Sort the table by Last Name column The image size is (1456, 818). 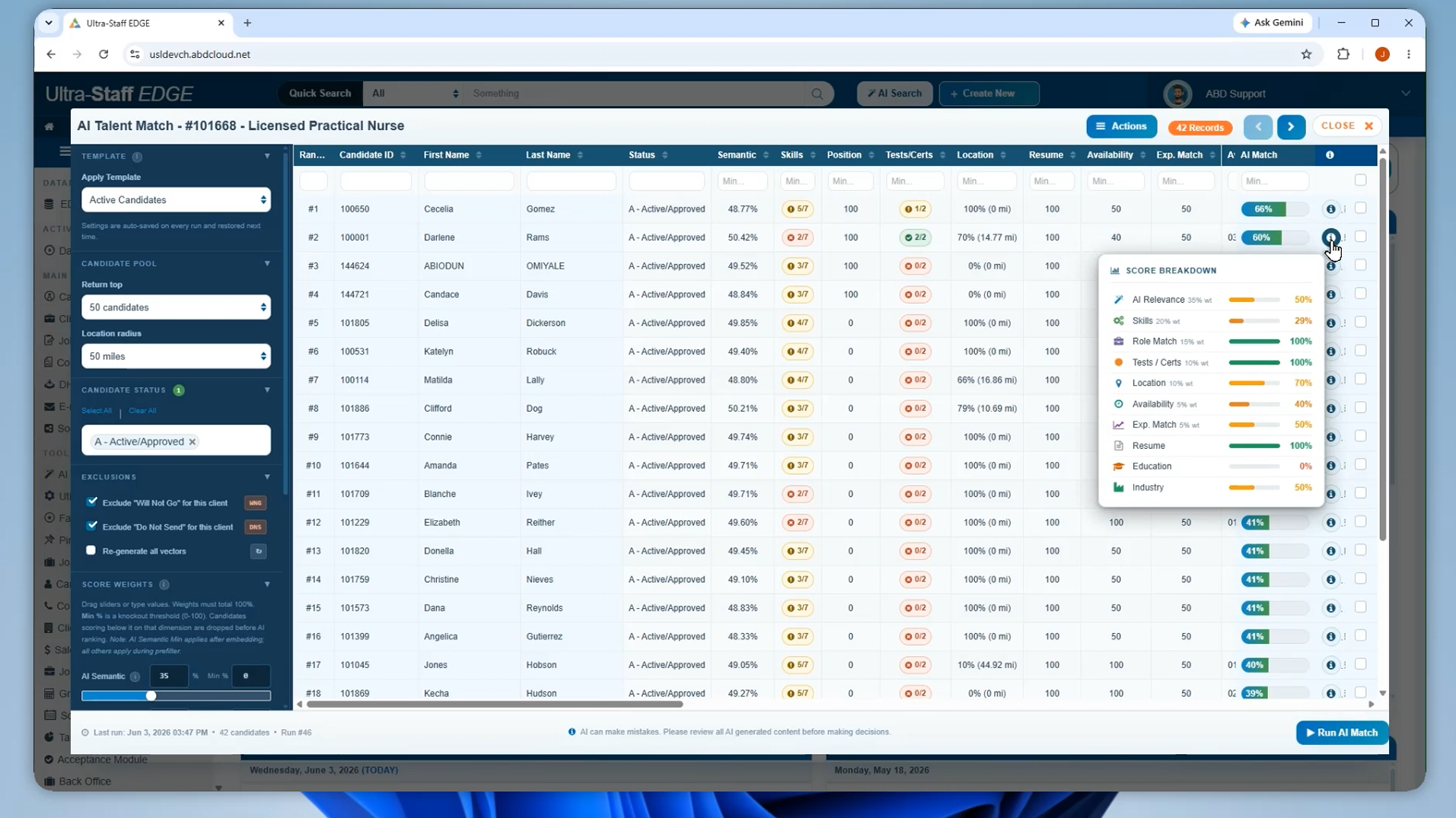coord(554,155)
